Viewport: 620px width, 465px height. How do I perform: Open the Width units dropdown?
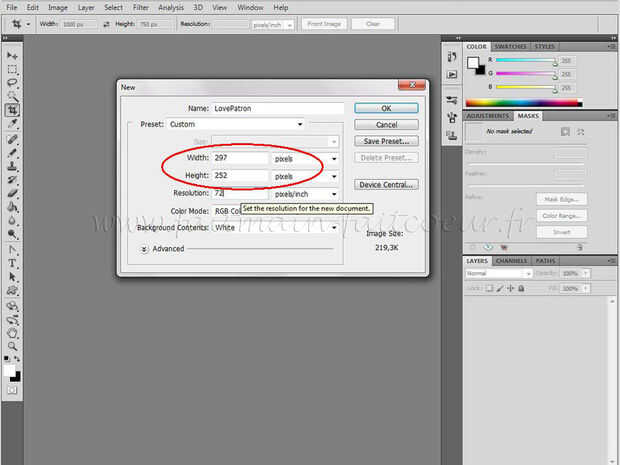click(x=305, y=159)
